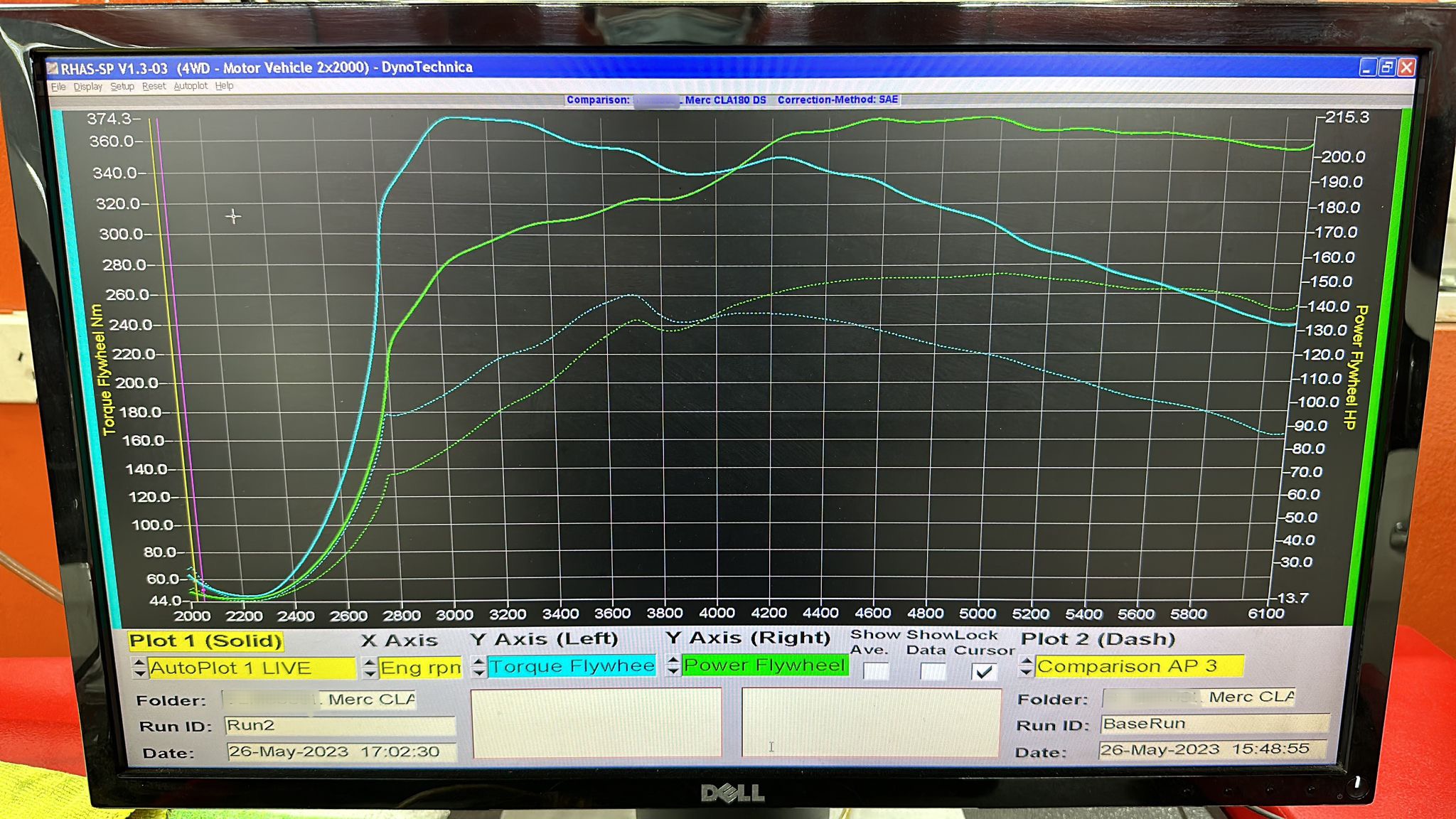Restore down the DynoTechnica window
Viewport: 1456px width, 819px height.
coord(1386,68)
